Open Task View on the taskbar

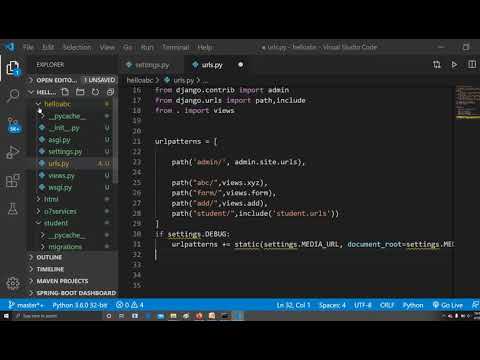click(122, 316)
